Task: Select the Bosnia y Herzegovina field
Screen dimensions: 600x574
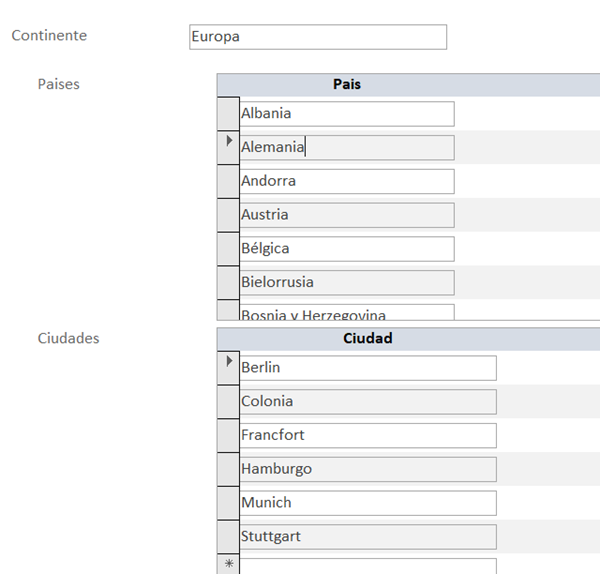Action: pyautogui.click(x=346, y=313)
